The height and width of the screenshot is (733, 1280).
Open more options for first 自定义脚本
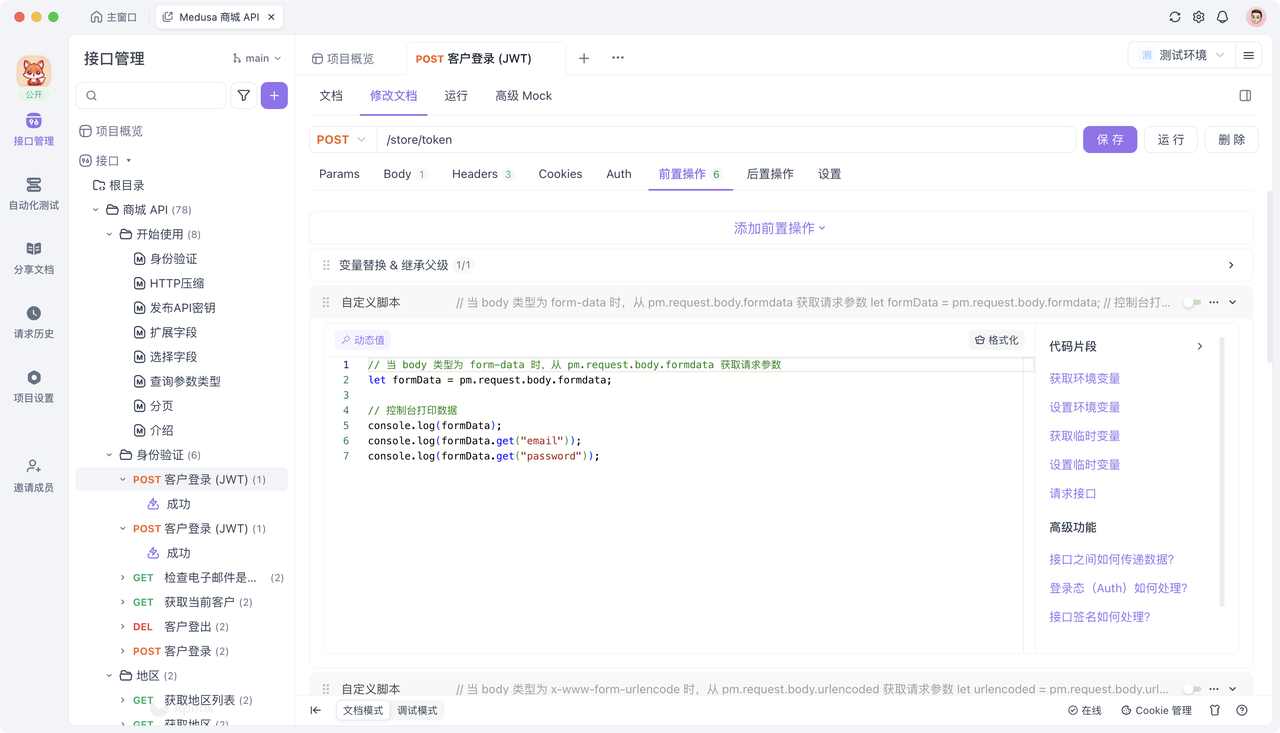pos(1214,302)
